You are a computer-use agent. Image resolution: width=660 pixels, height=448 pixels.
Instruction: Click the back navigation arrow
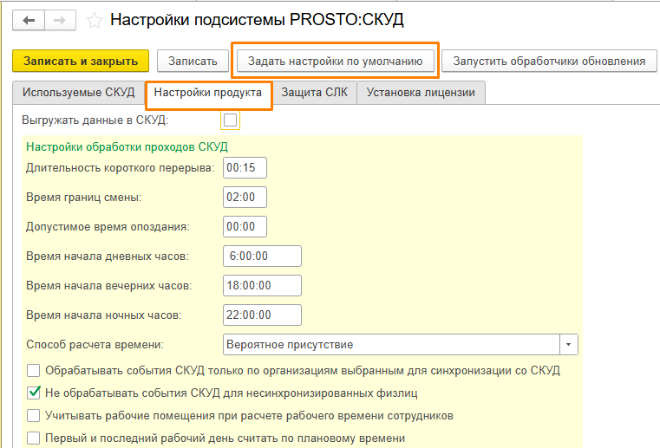coord(28,19)
